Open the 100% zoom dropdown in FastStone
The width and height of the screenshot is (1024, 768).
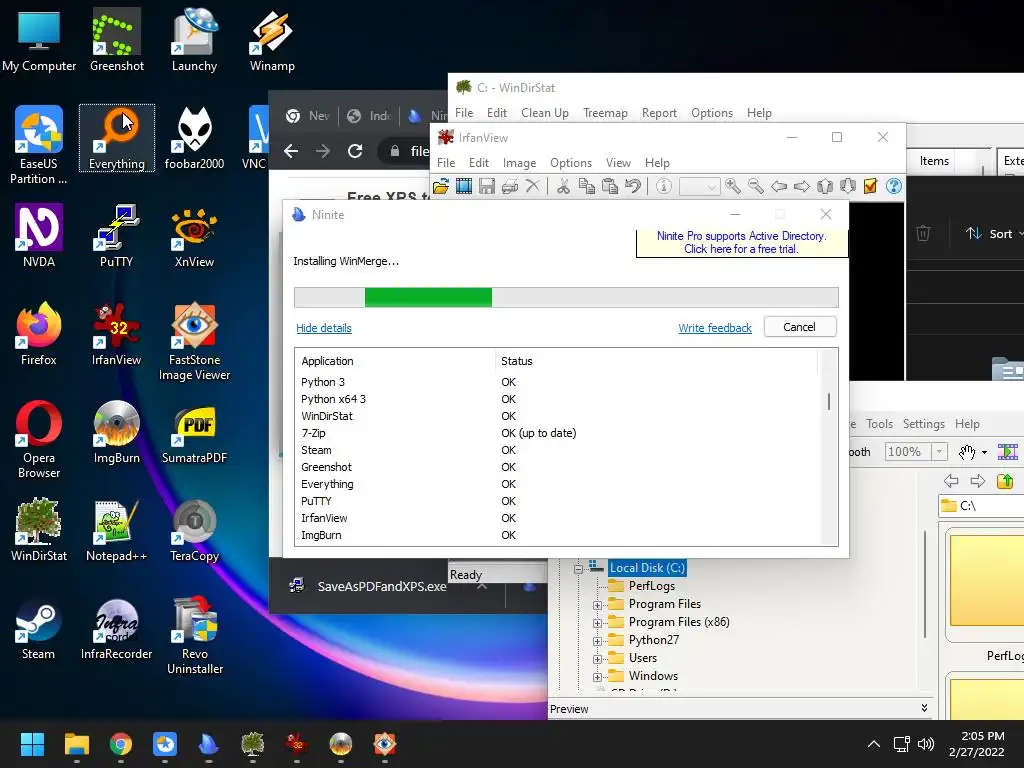[939, 451]
